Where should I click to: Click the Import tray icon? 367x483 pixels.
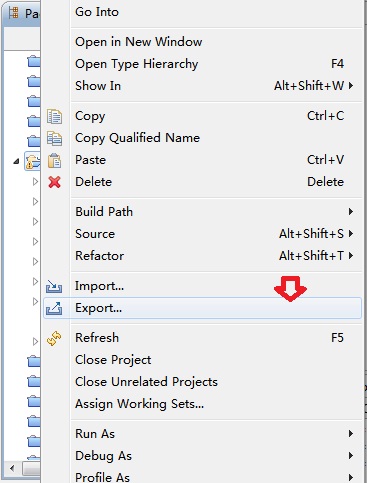[x=54, y=286]
